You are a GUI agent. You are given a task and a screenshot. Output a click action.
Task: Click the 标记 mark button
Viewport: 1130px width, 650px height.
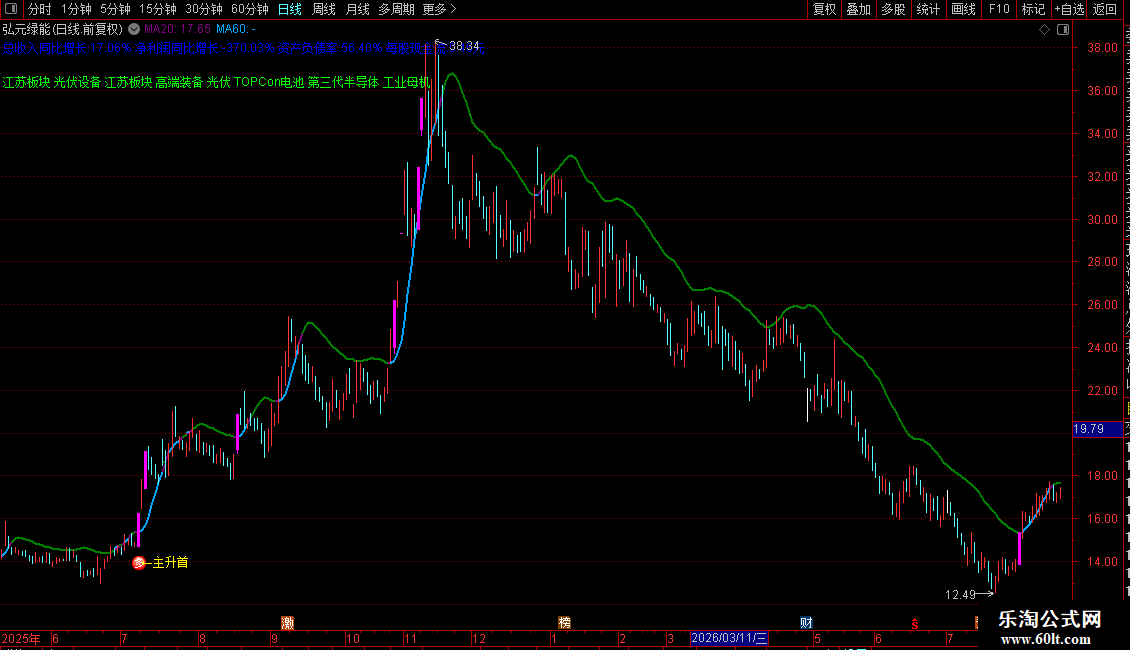1033,9
